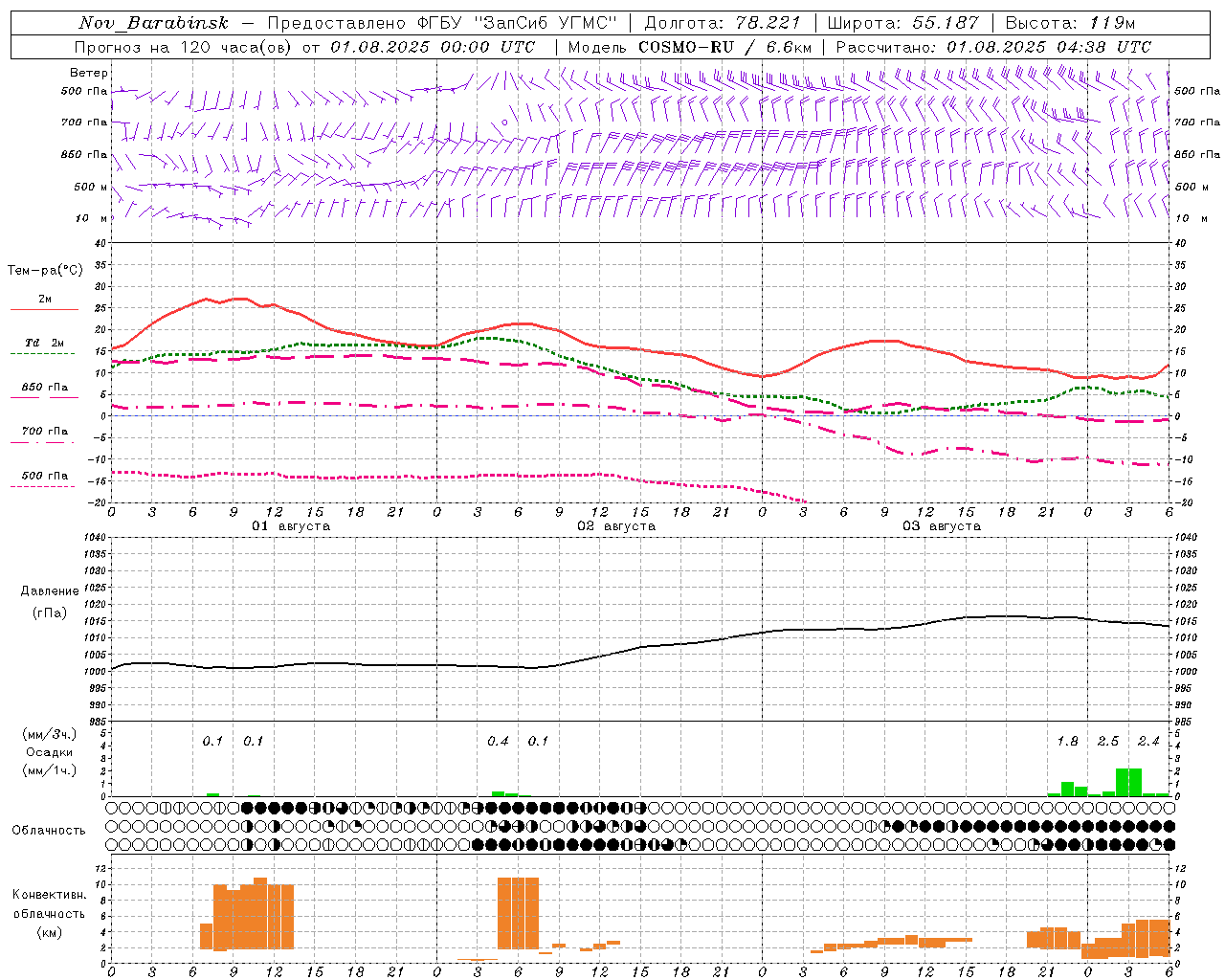Click the '03 августа' date label
Viewport: 1225px width, 980px height.
coord(942,526)
